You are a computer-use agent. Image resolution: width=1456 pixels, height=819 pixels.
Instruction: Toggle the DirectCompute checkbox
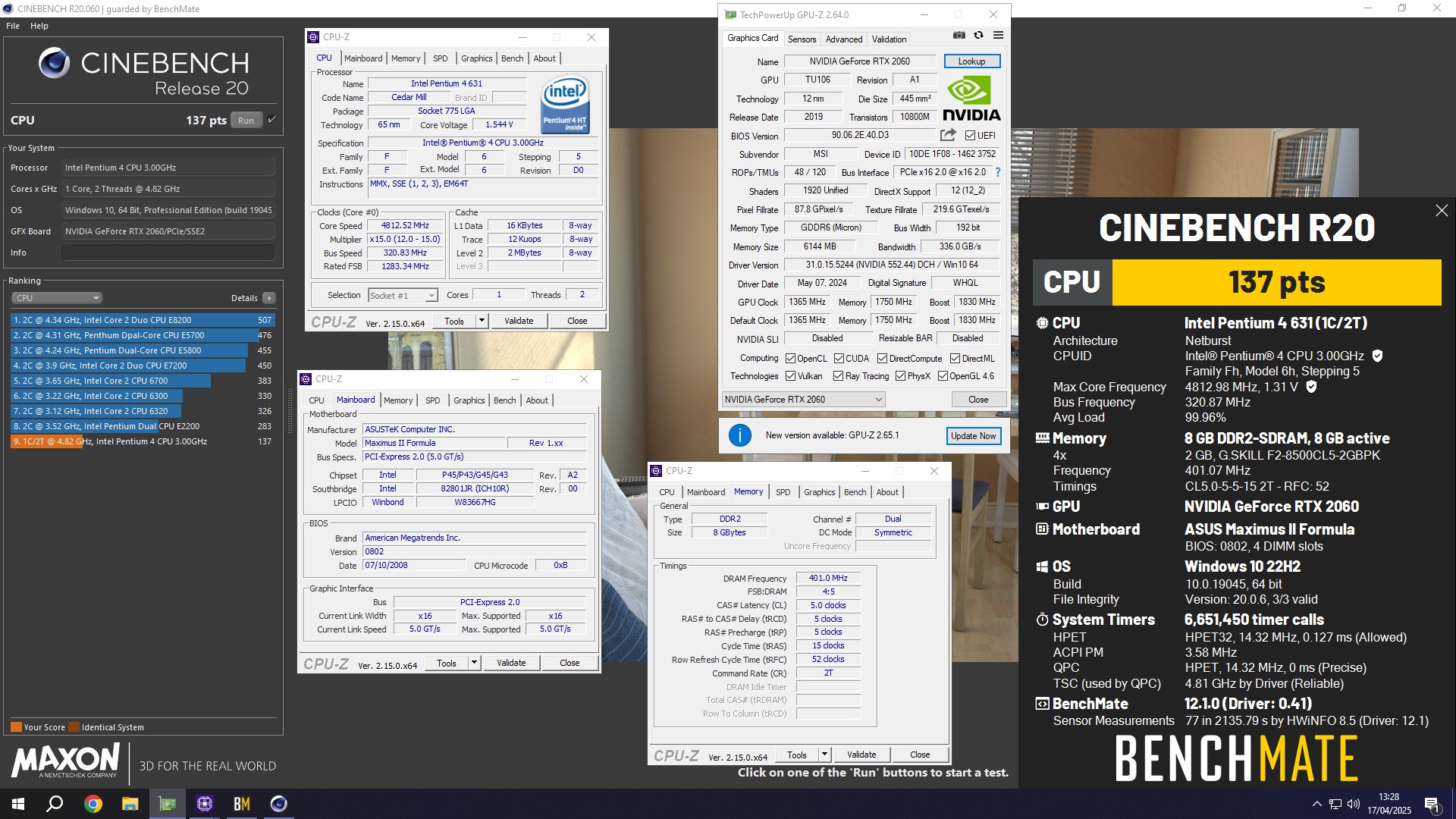882,359
